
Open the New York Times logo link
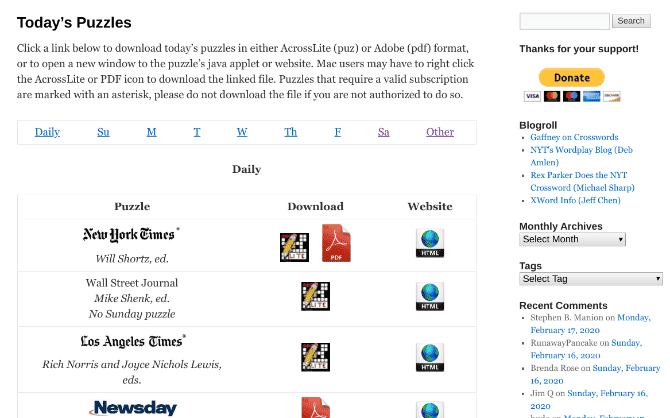129,235
